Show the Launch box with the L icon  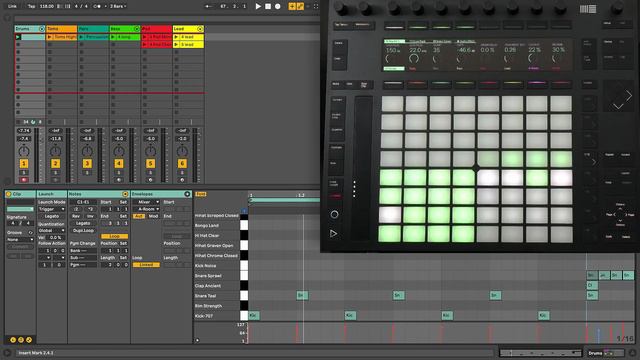[x=13, y=340]
